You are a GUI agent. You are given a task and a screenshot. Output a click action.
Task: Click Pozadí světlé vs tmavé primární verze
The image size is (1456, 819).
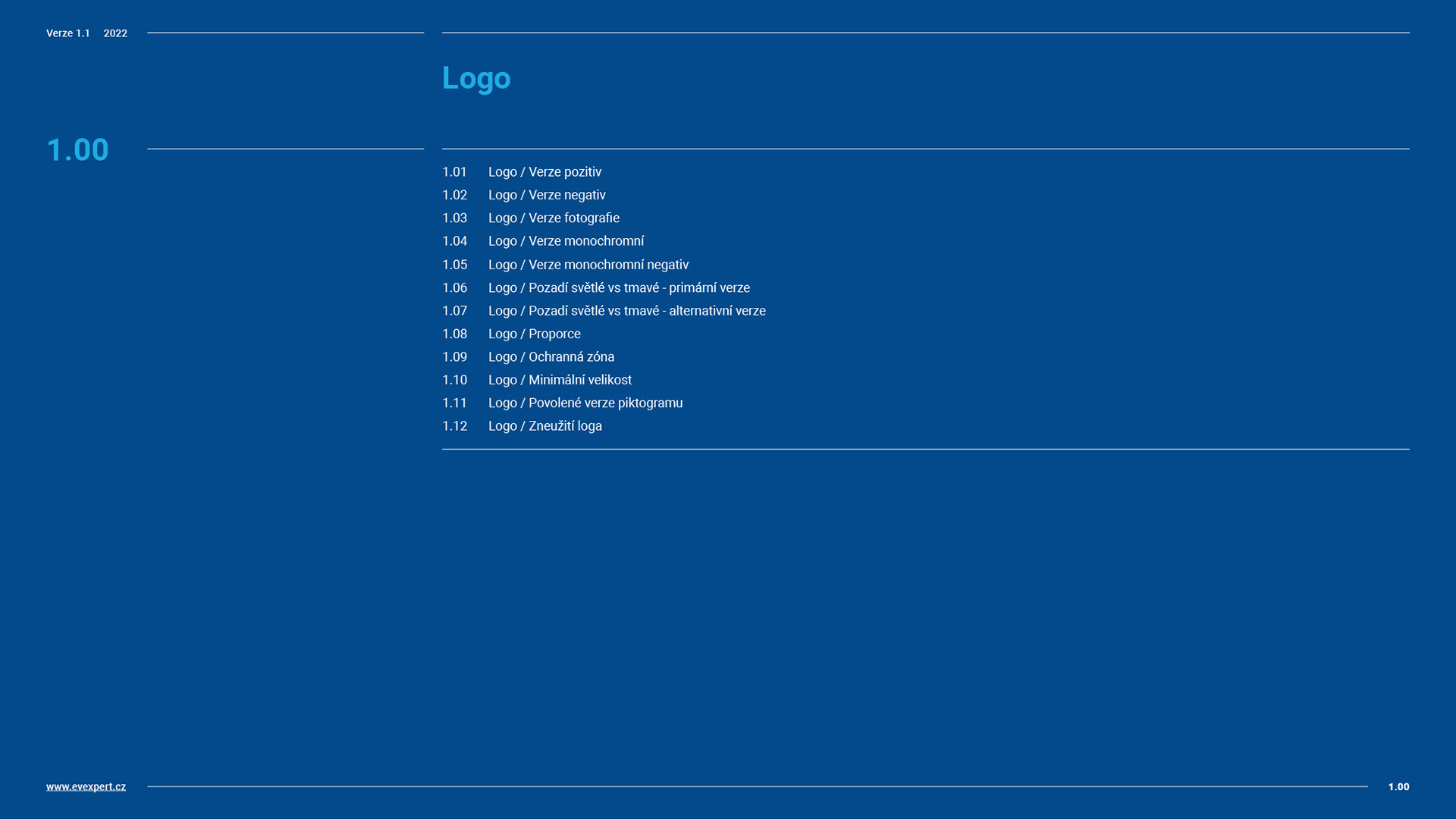coord(618,287)
